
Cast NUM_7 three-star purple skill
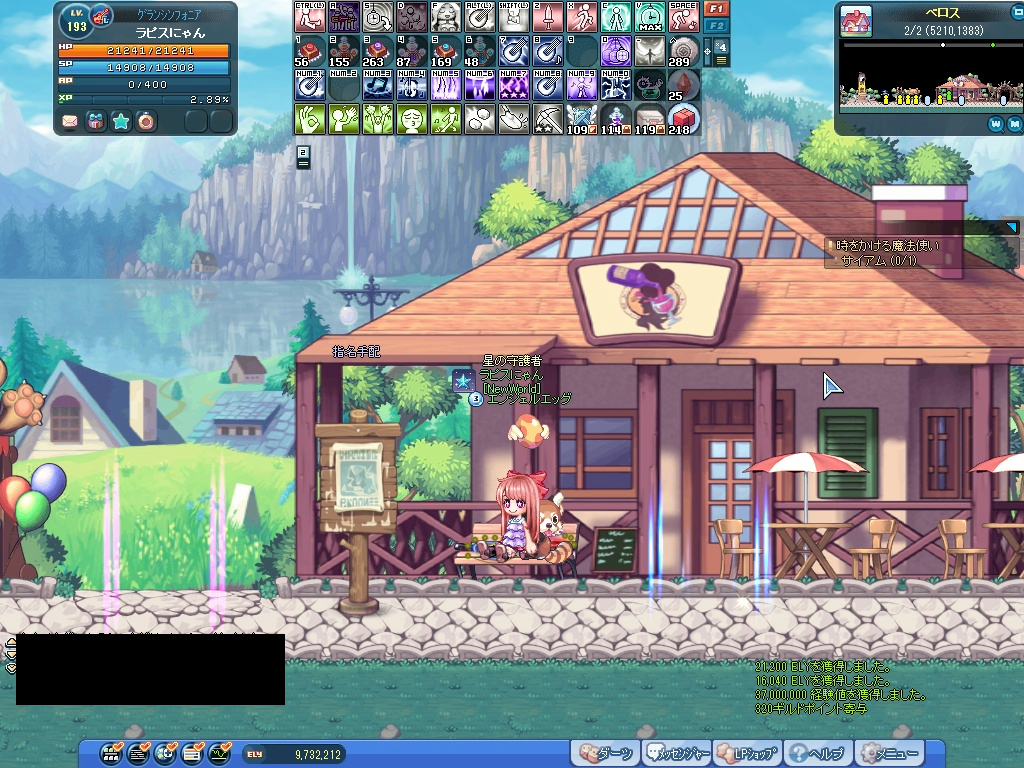[x=514, y=86]
